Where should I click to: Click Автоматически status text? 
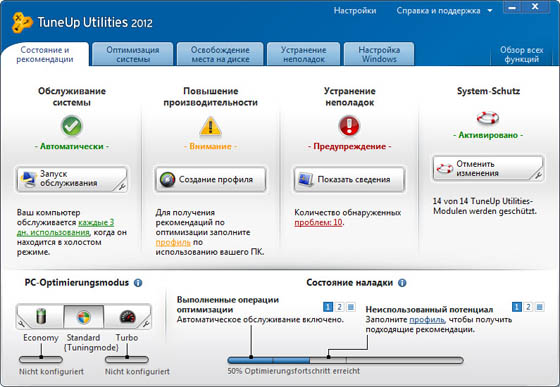[71, 146]
